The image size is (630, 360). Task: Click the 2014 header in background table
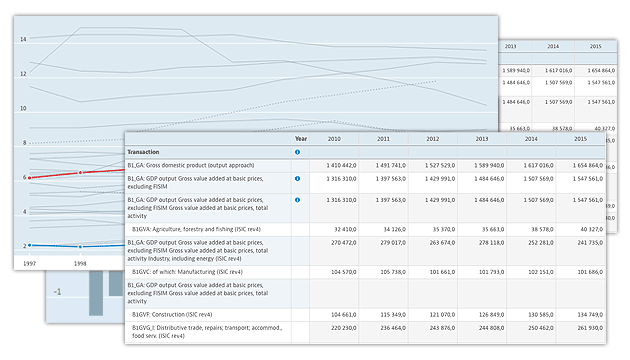point(553,46)
